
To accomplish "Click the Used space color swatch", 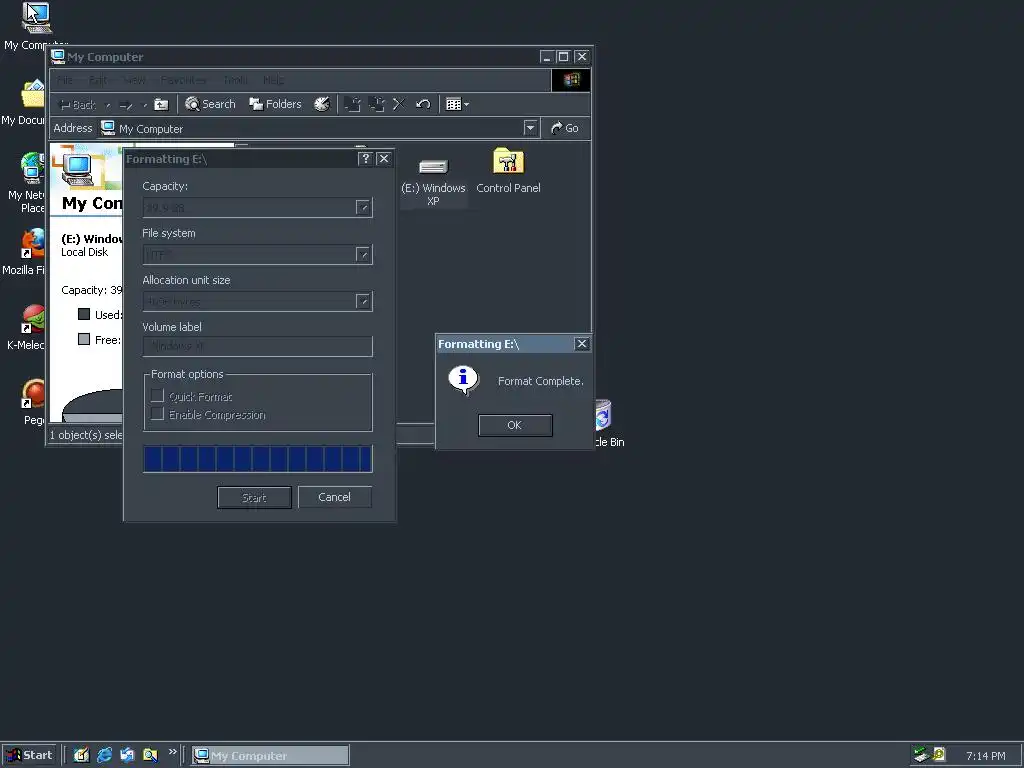I will coord(84,314).
